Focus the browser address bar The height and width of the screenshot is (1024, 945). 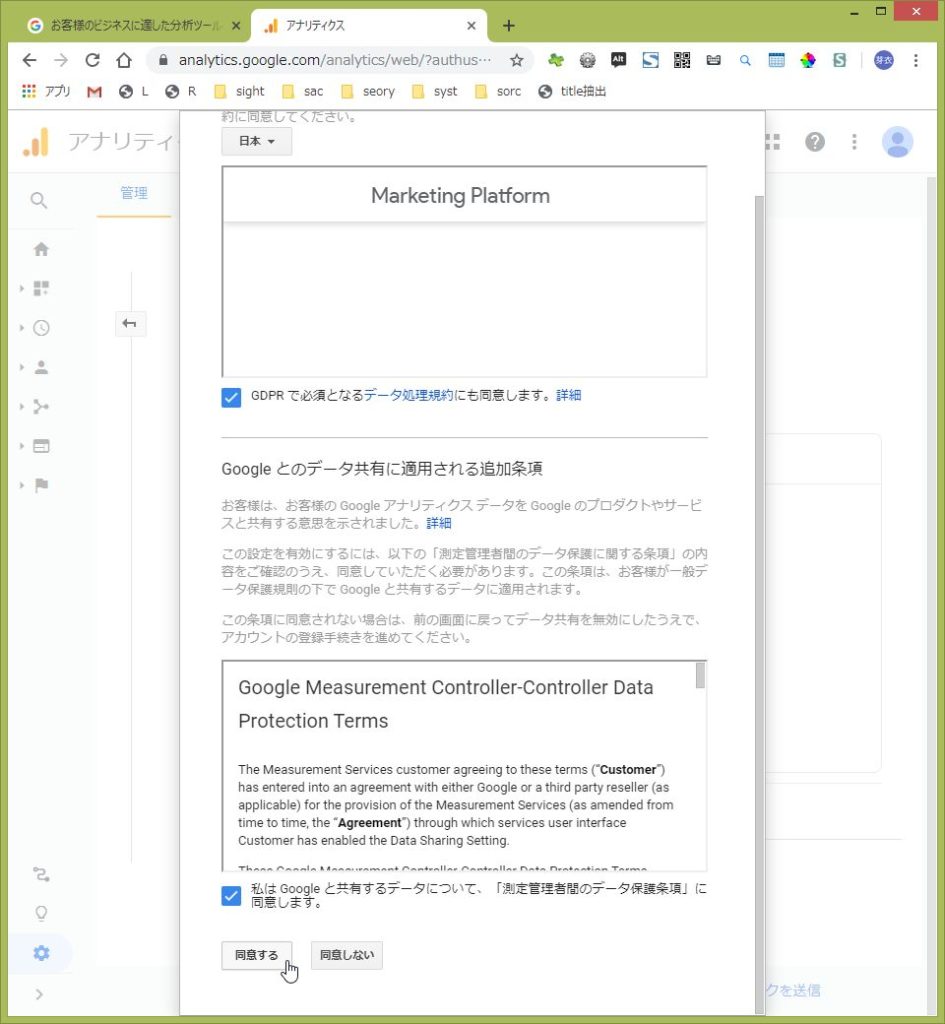(x=334, y=61)
